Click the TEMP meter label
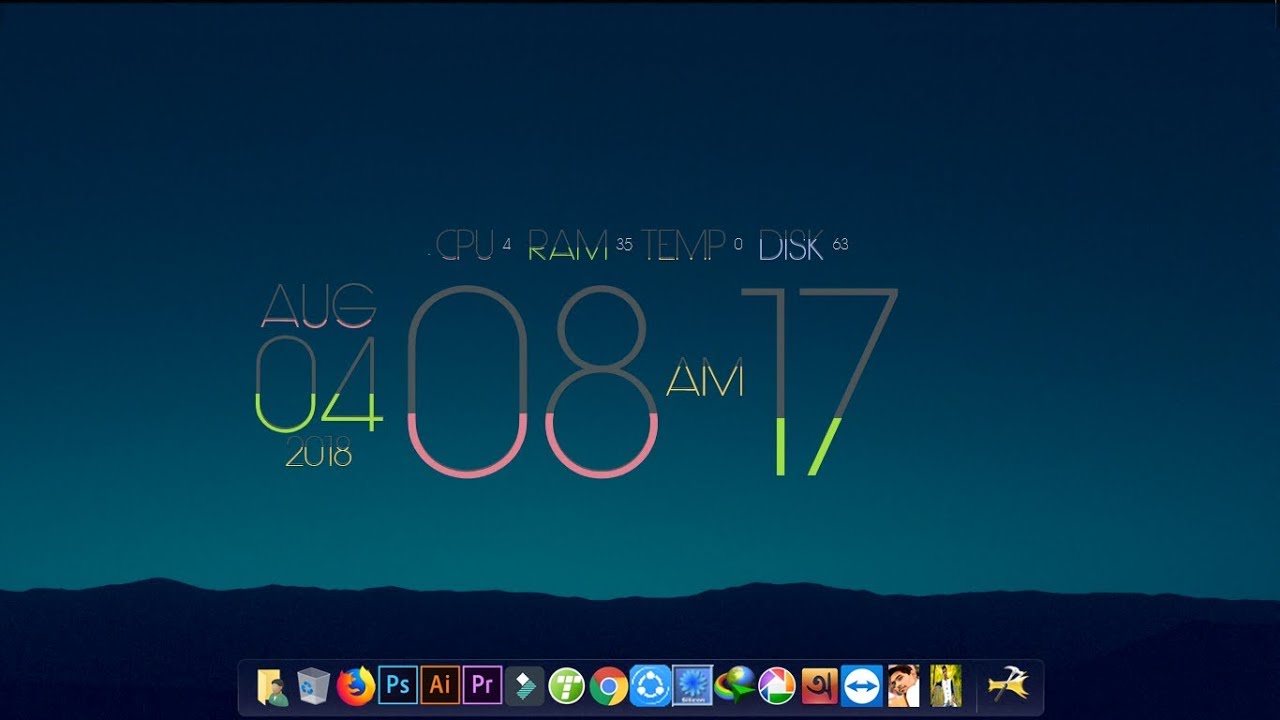 point(684,245)
